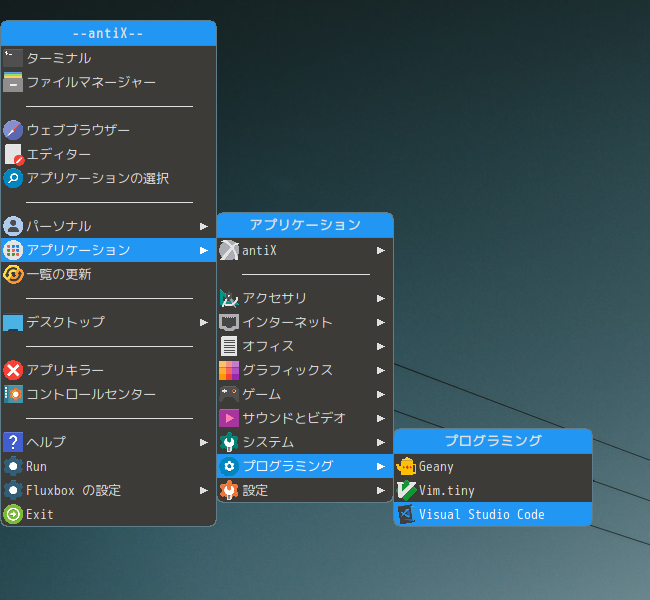Expand the グラフィックス submenu arrow
650x600 pixels.
381,370
